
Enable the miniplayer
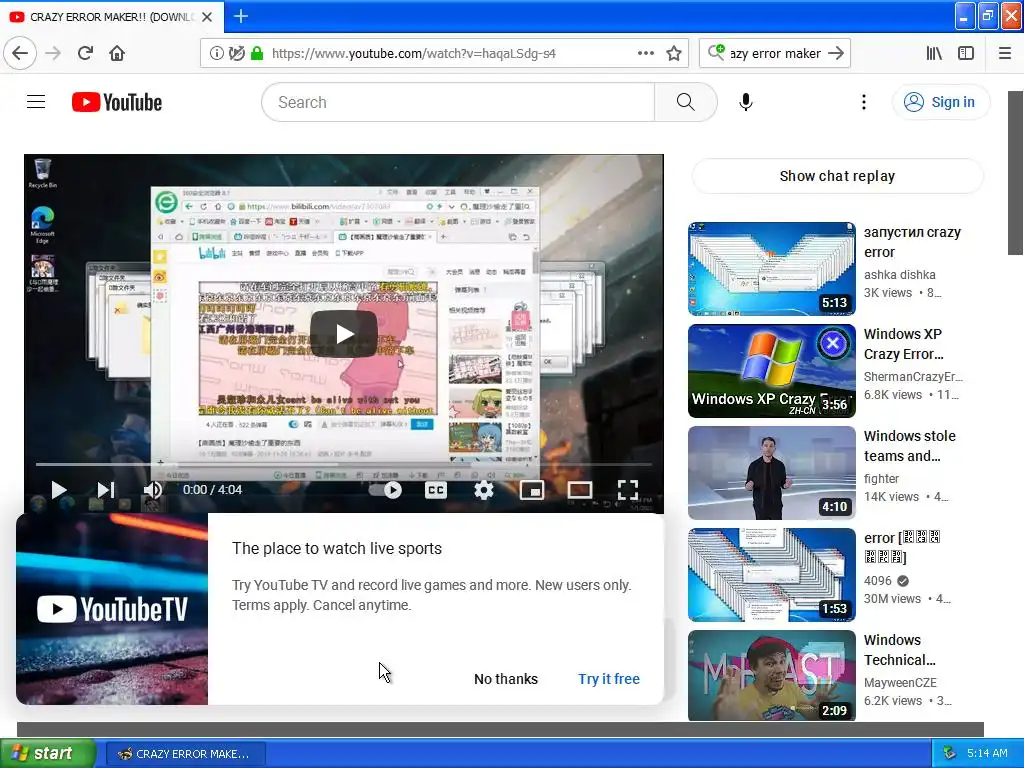pos(532,490)
